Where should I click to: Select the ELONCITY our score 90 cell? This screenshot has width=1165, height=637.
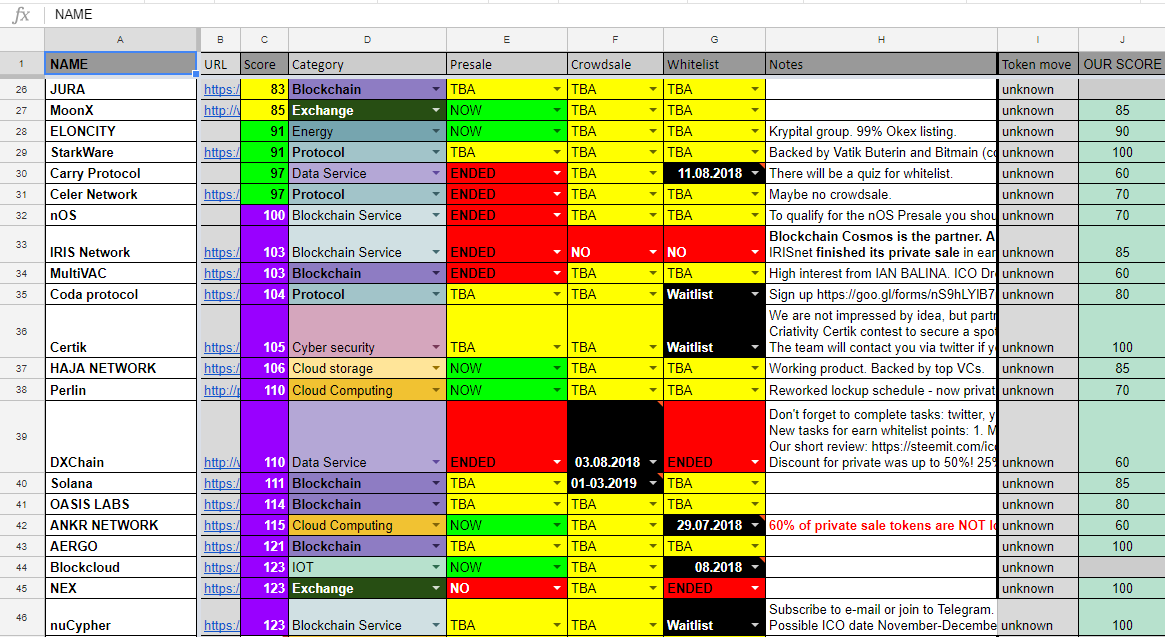tap(1122, 132)
